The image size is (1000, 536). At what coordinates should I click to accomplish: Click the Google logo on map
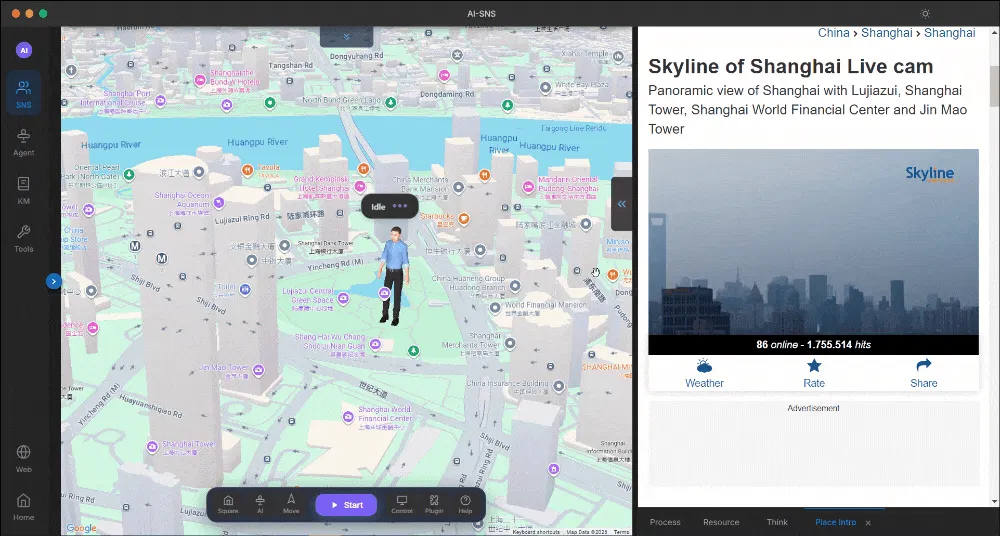(82, 528)
